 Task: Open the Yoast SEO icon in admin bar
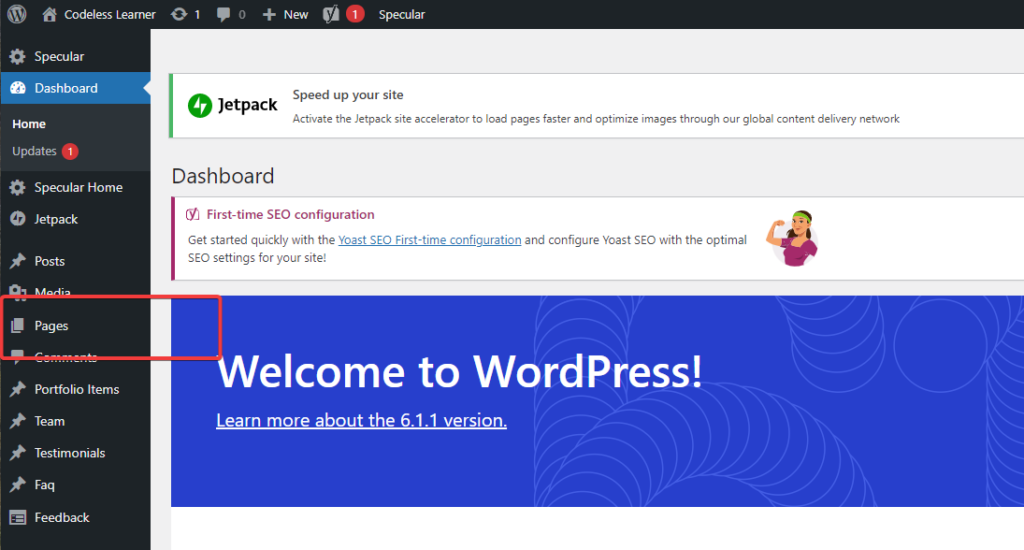tap(331, 14)
